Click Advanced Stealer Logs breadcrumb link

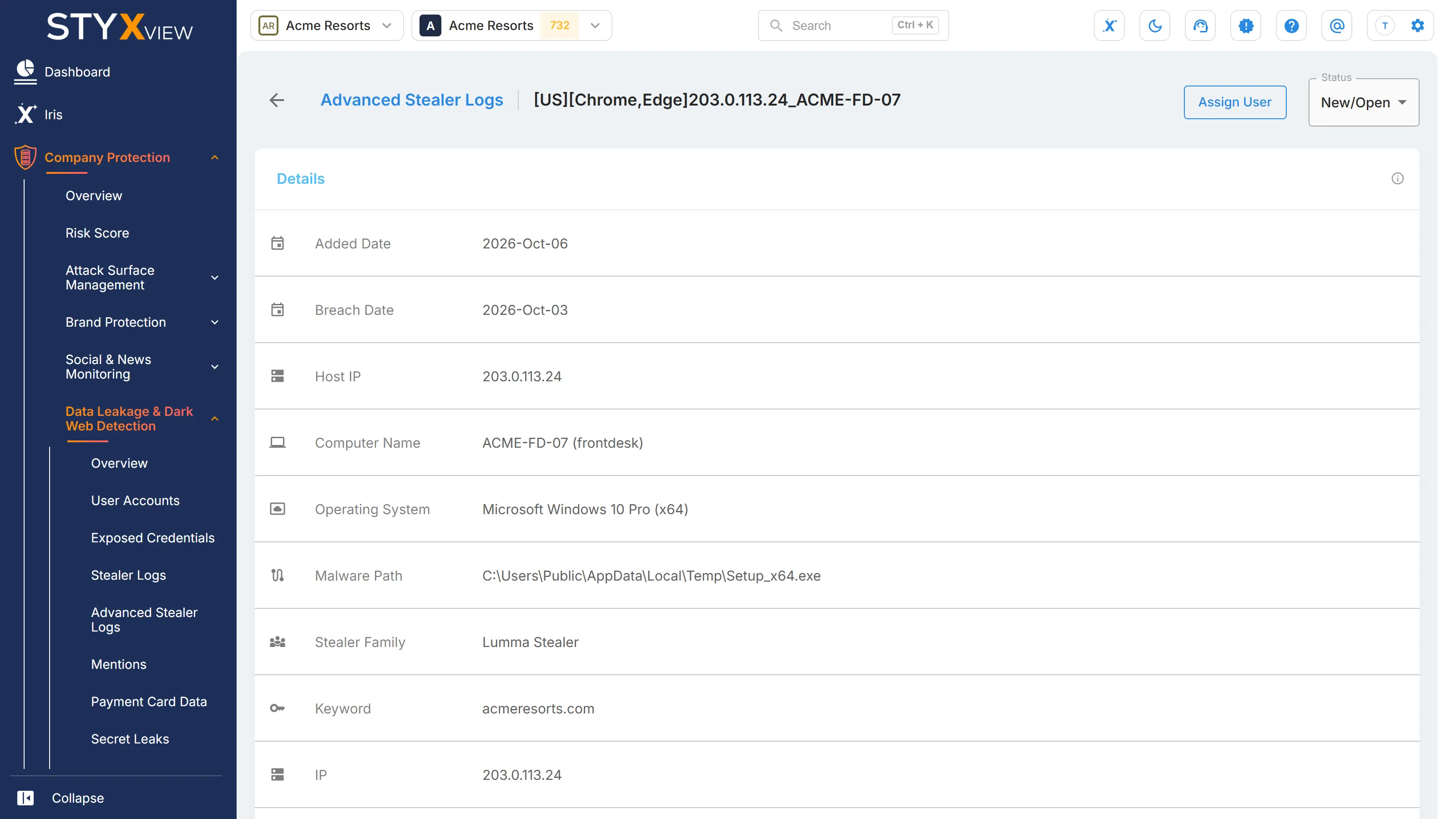click(411, 100)
